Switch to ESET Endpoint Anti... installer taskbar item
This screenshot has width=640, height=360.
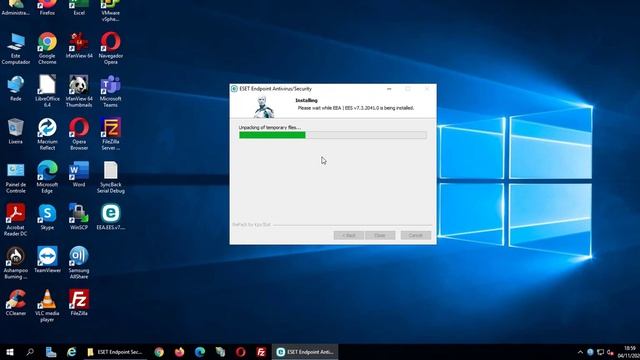305,352
